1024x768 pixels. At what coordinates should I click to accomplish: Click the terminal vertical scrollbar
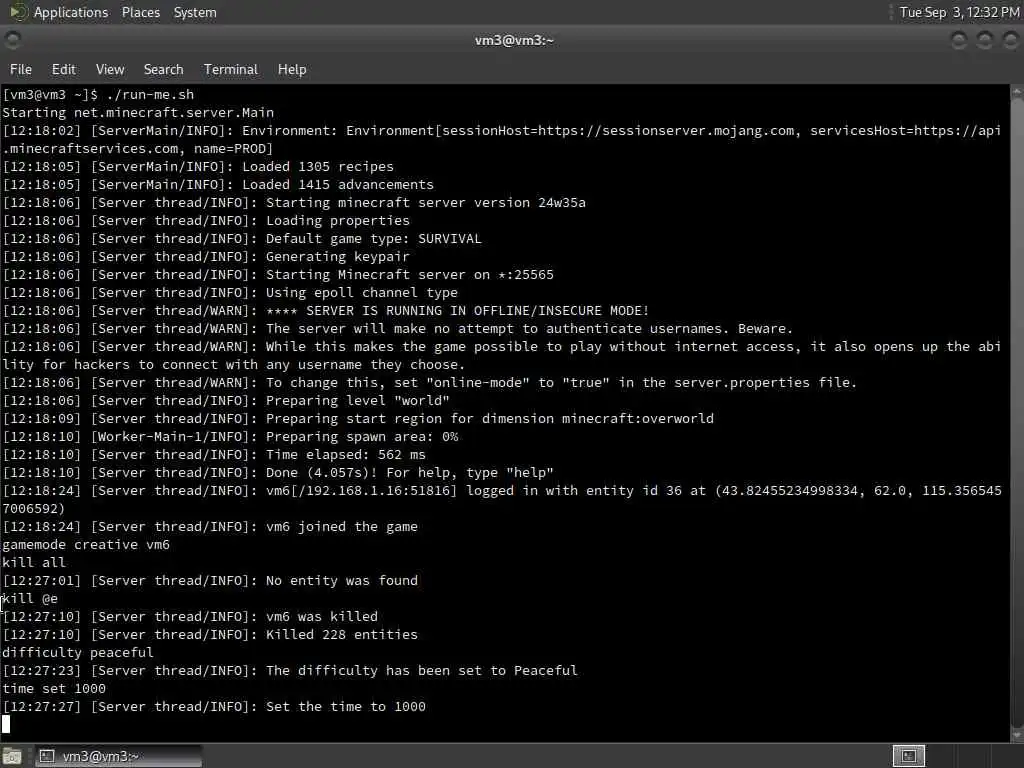(x=1017, y=413)
